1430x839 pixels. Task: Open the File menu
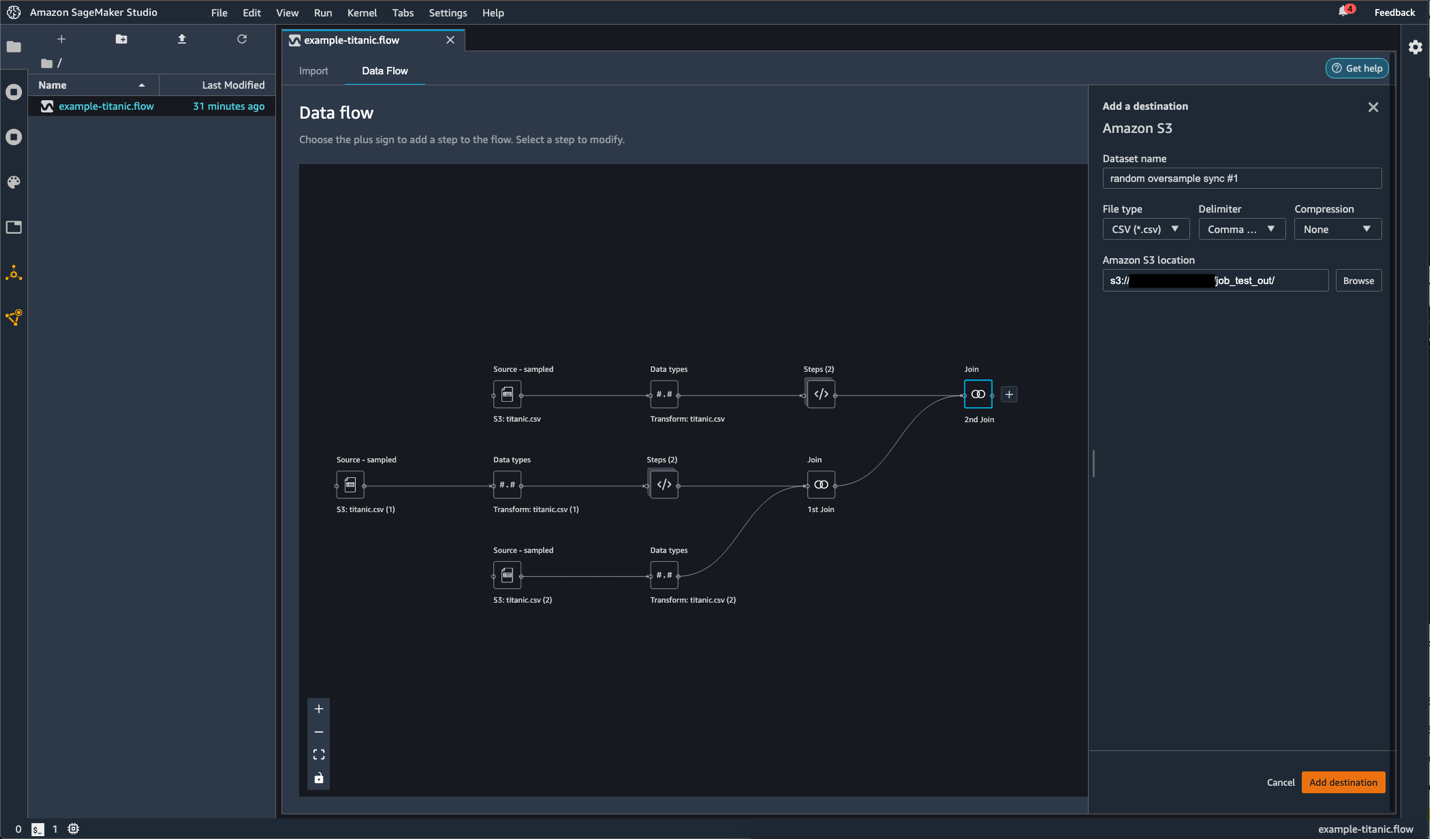219,13
